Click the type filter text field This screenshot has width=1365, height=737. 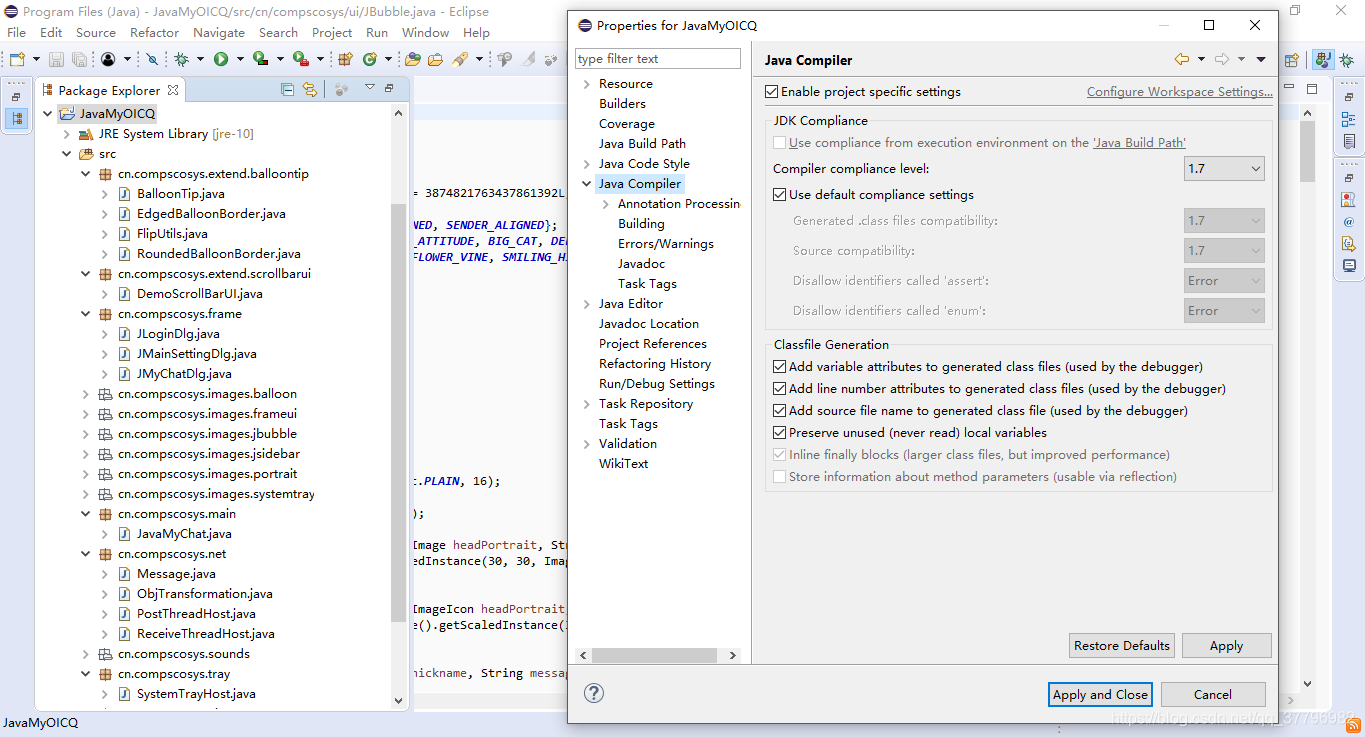point(658,59)
